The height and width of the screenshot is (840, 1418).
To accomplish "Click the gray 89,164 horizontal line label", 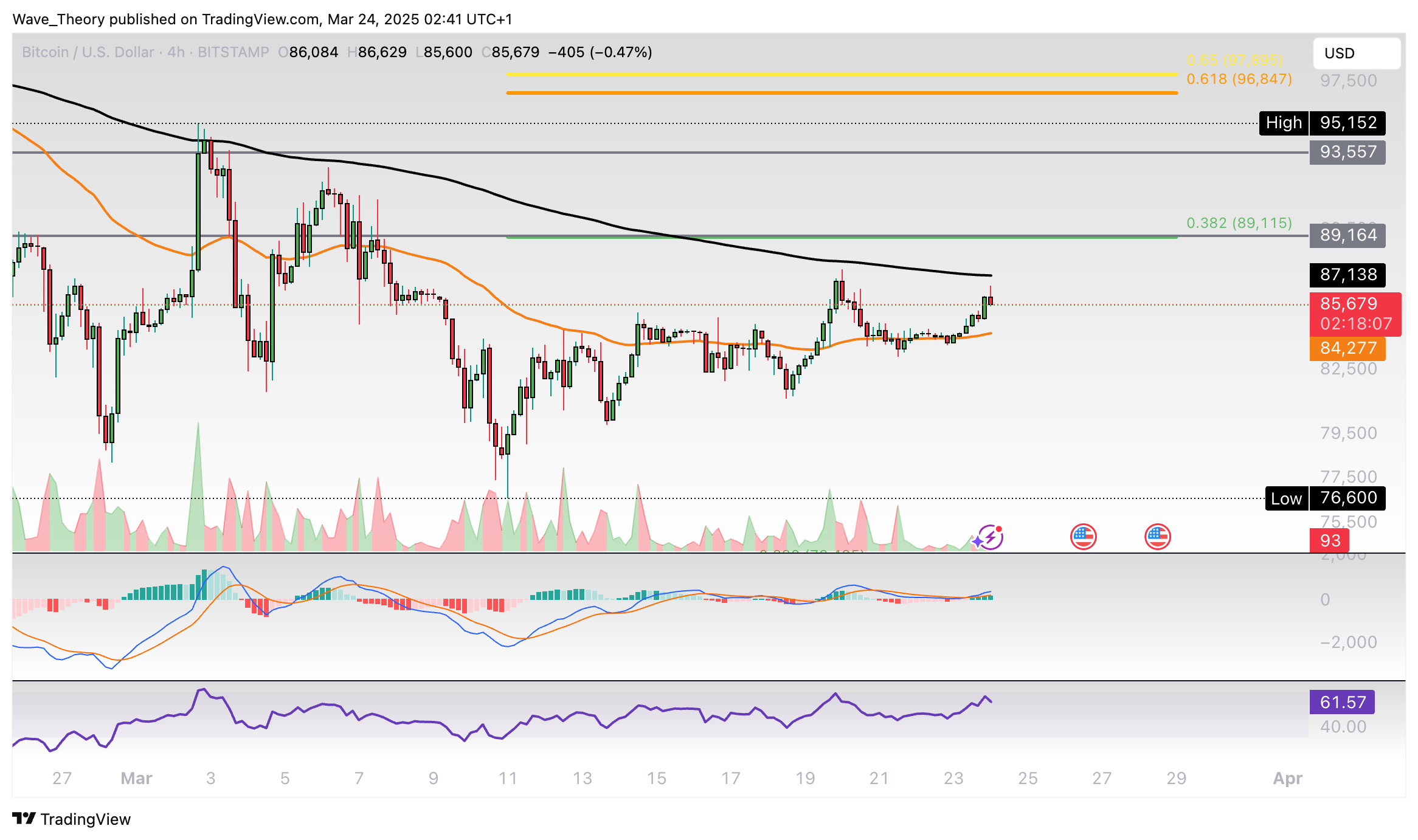I will [1347, 235].
